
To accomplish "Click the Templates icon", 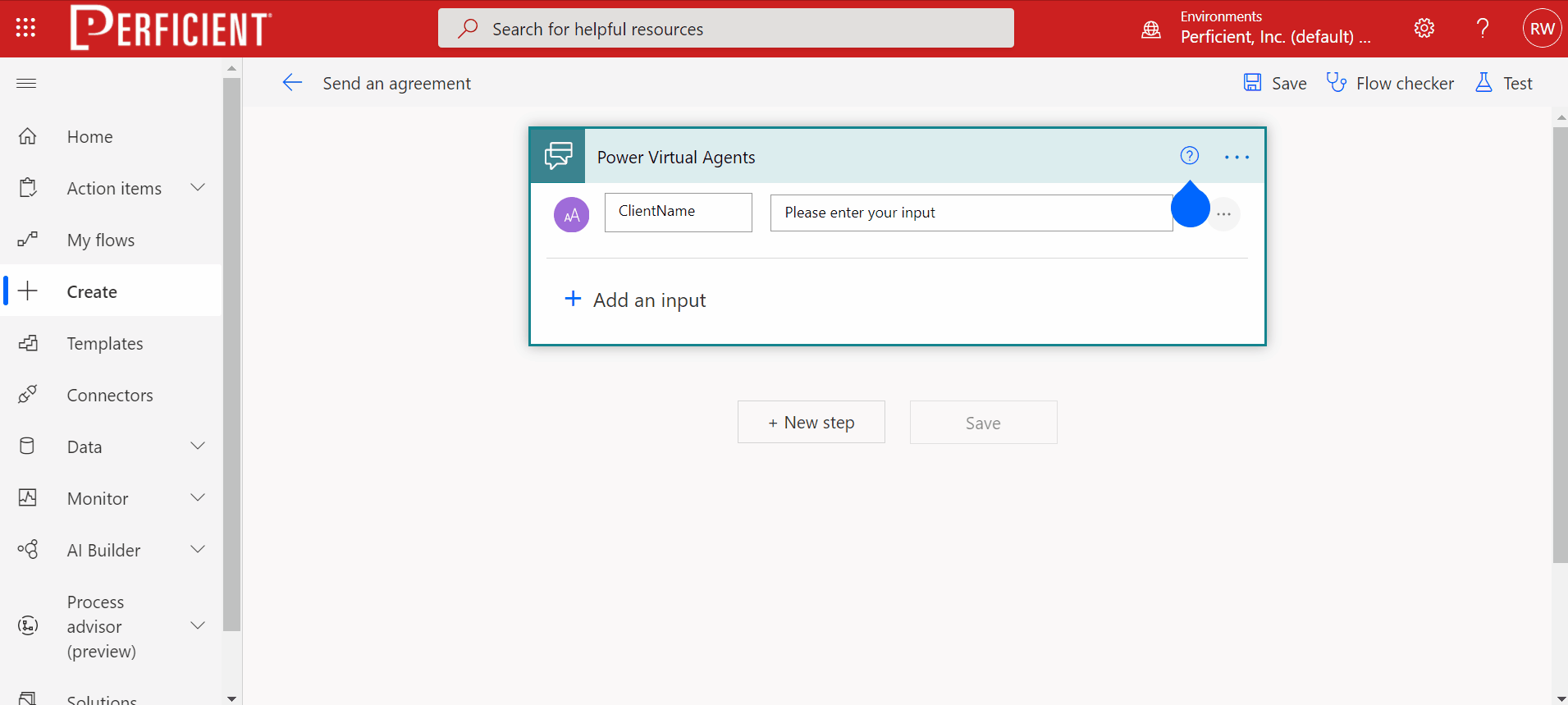I will click(27, 343).
